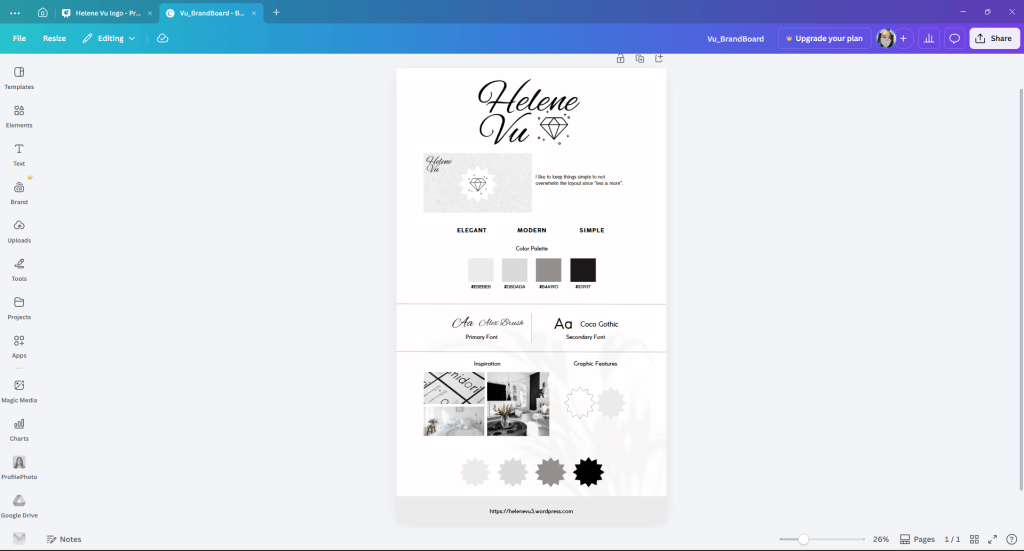Click Upgrade your plan button
The image size is (1024, 551).
point(823,39)
